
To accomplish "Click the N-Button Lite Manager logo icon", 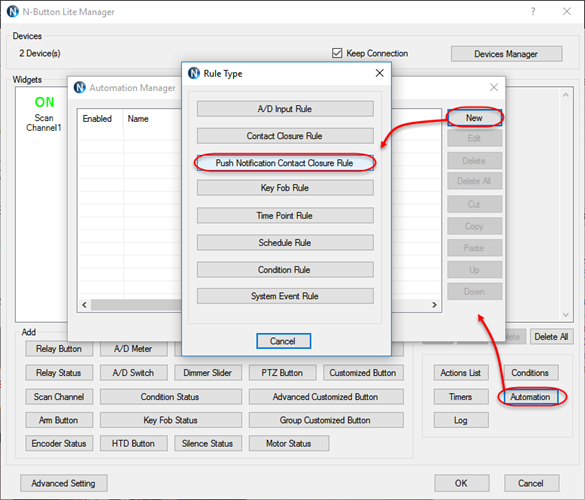I will point(13,12).
